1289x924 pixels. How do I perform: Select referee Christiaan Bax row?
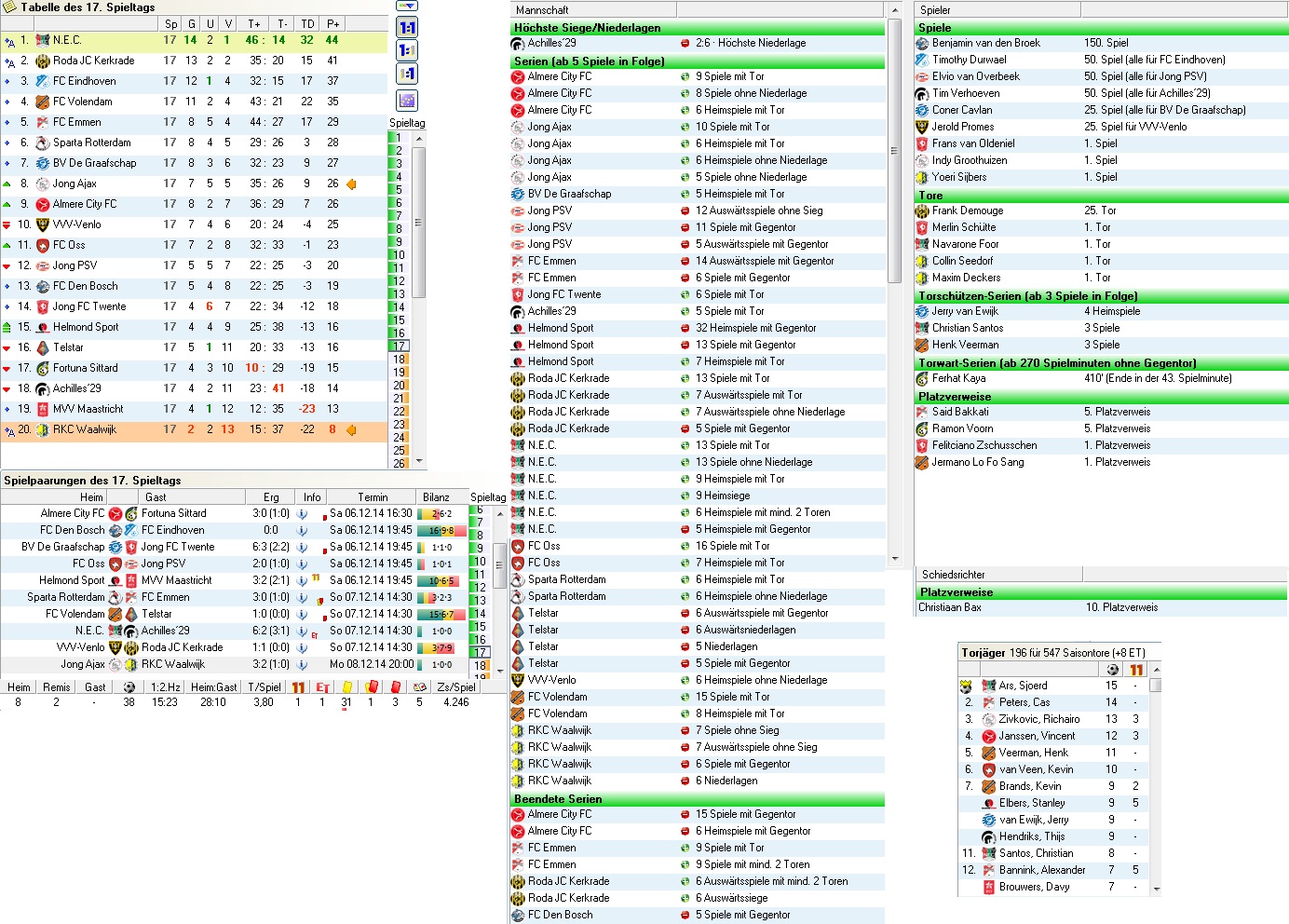[1102, 607]
